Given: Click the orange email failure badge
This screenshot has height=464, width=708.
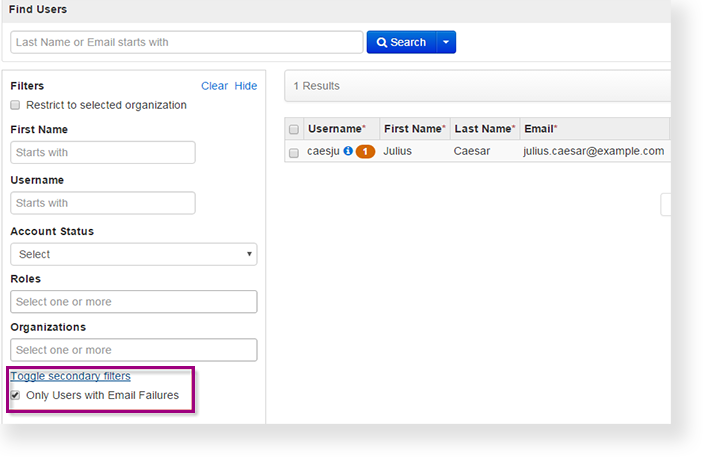Looking at the screenshot, I should click(x=365, y=151).
